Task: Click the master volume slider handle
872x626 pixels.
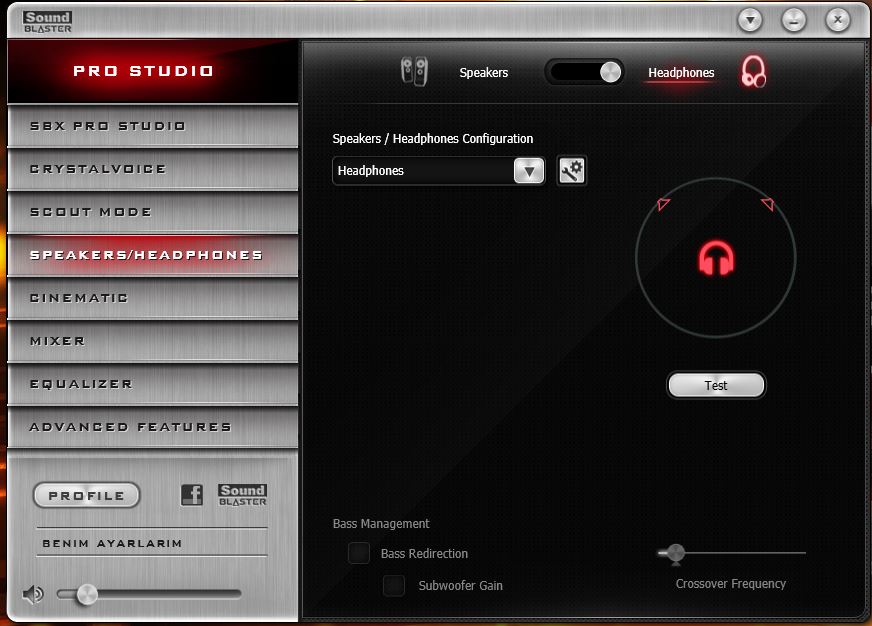Action: click(x=87, y=594)
